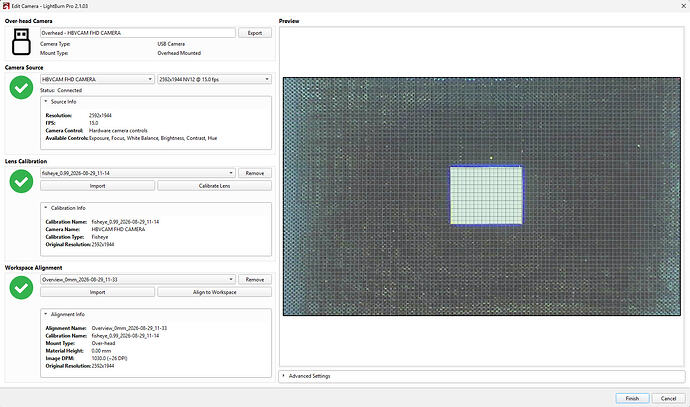Click the Source Info Resolution '2592x1944' value

click(x=100, y=116)
